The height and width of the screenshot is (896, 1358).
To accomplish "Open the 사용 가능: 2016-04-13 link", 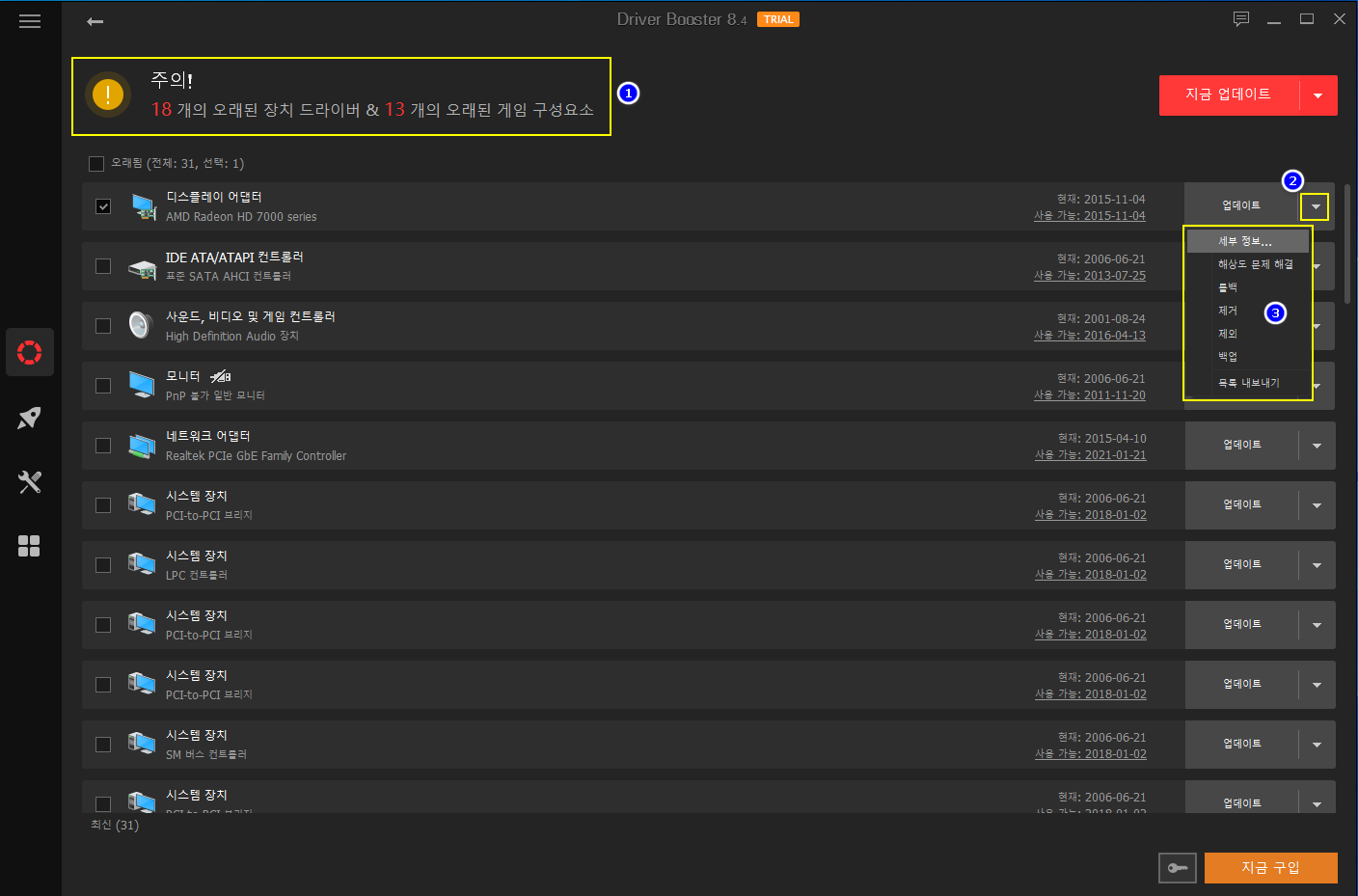I will (x=1090, y=336).
